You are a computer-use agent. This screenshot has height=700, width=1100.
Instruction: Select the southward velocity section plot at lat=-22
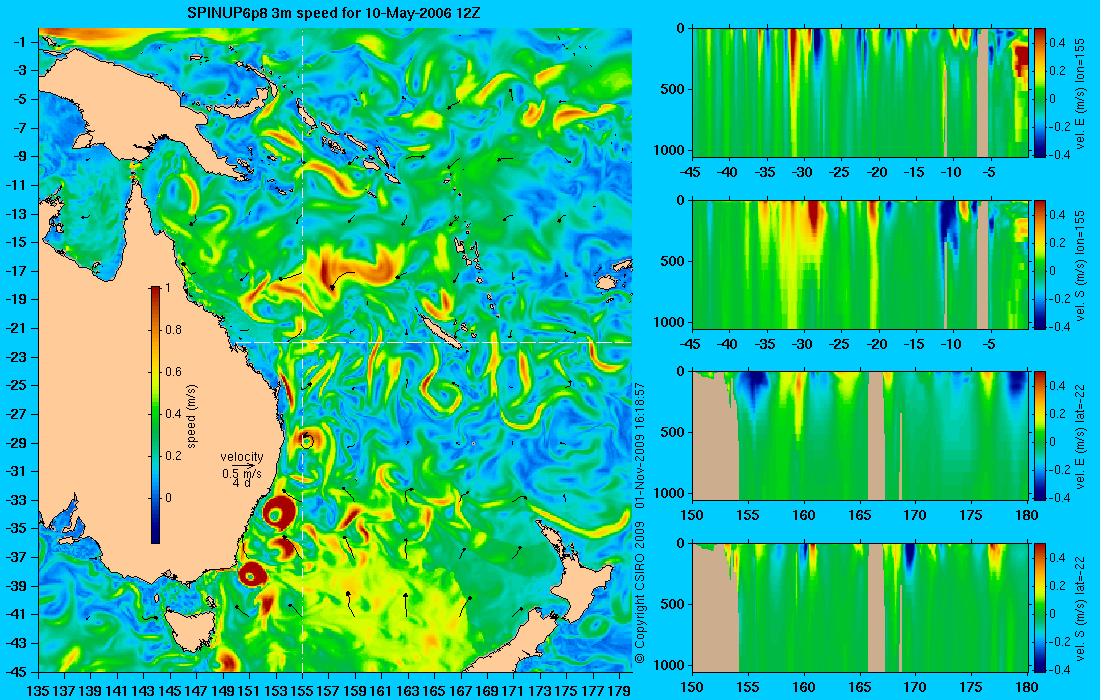860,607
